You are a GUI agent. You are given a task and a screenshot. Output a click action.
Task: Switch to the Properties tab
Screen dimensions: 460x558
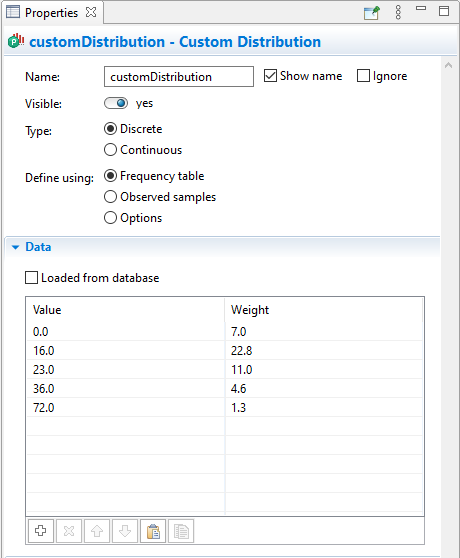[x=51, y=12]
